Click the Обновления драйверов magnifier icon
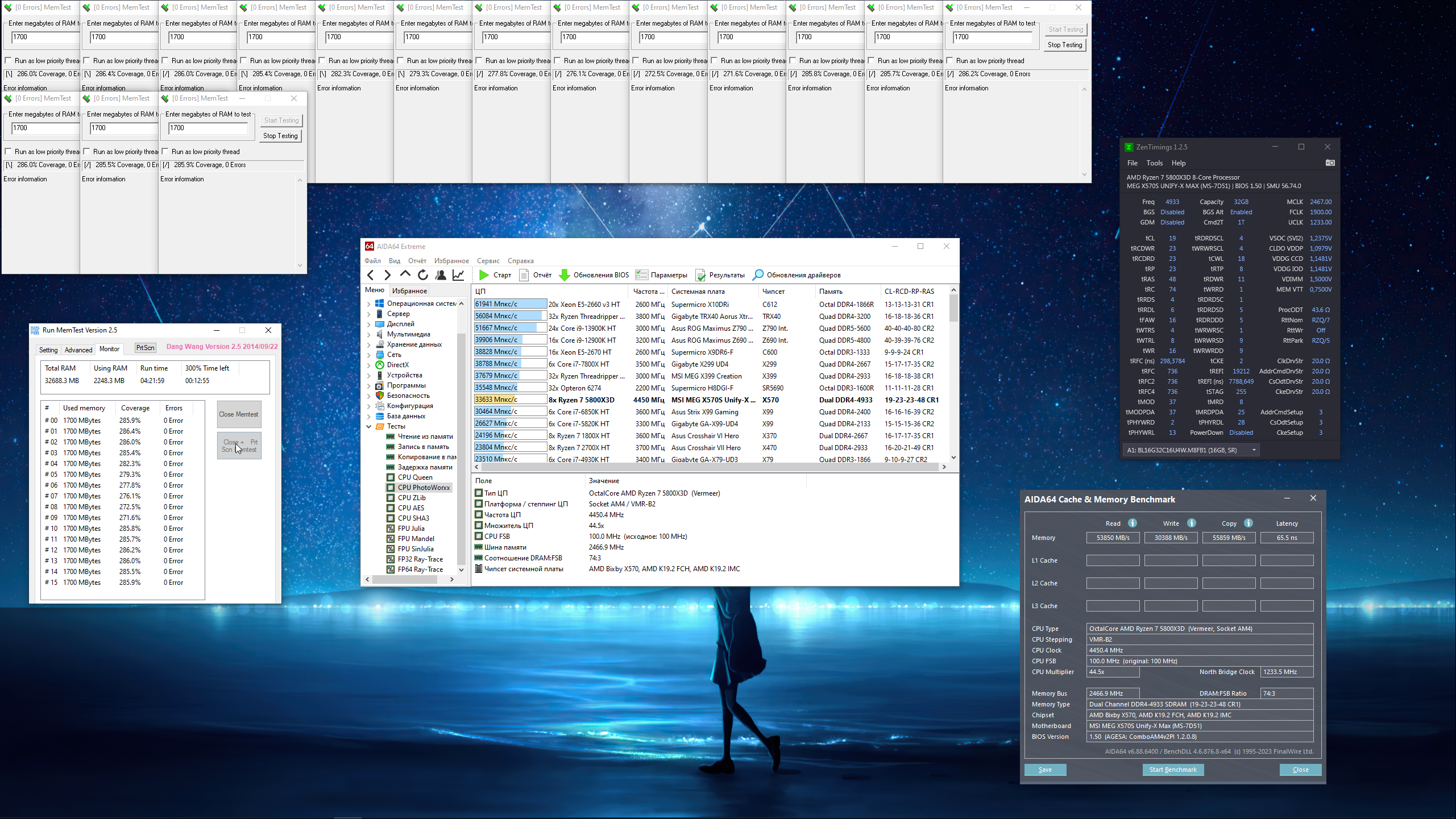1456x819 pixels. click(758, 275)
